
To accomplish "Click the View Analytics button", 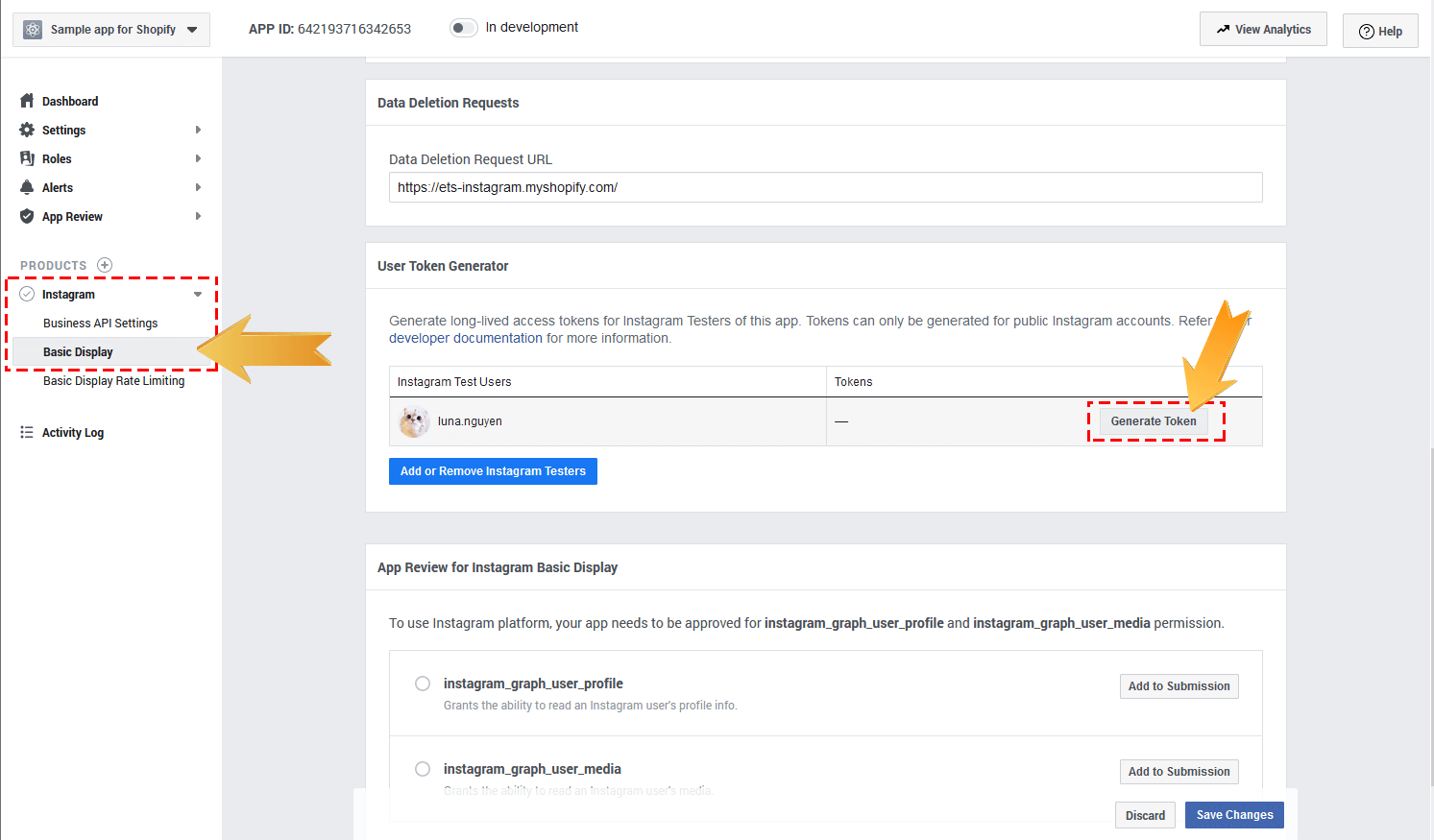I will pyautogui.click(x=1263, y=30).
